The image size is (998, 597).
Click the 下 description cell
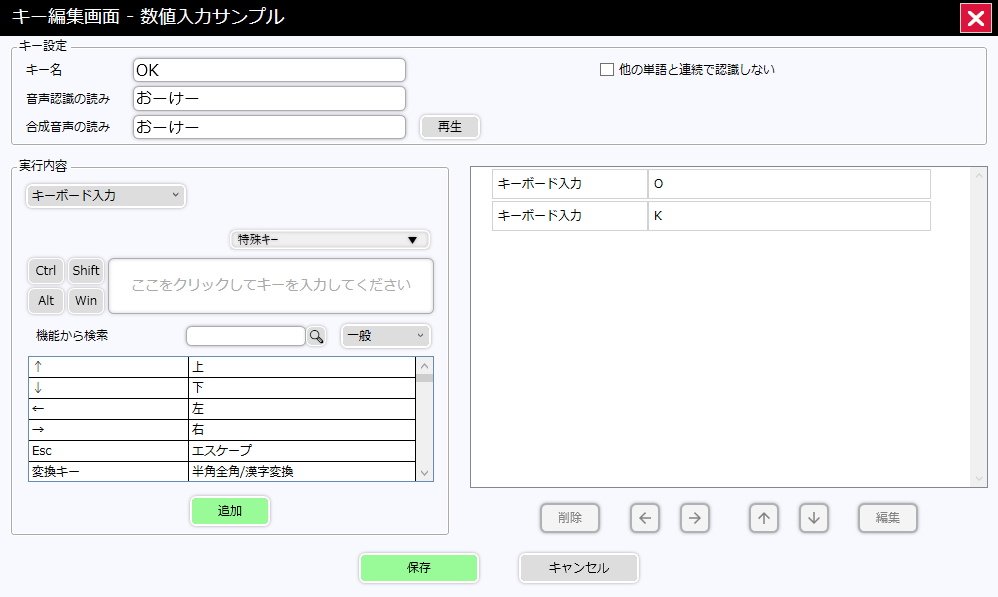point(302,388)
